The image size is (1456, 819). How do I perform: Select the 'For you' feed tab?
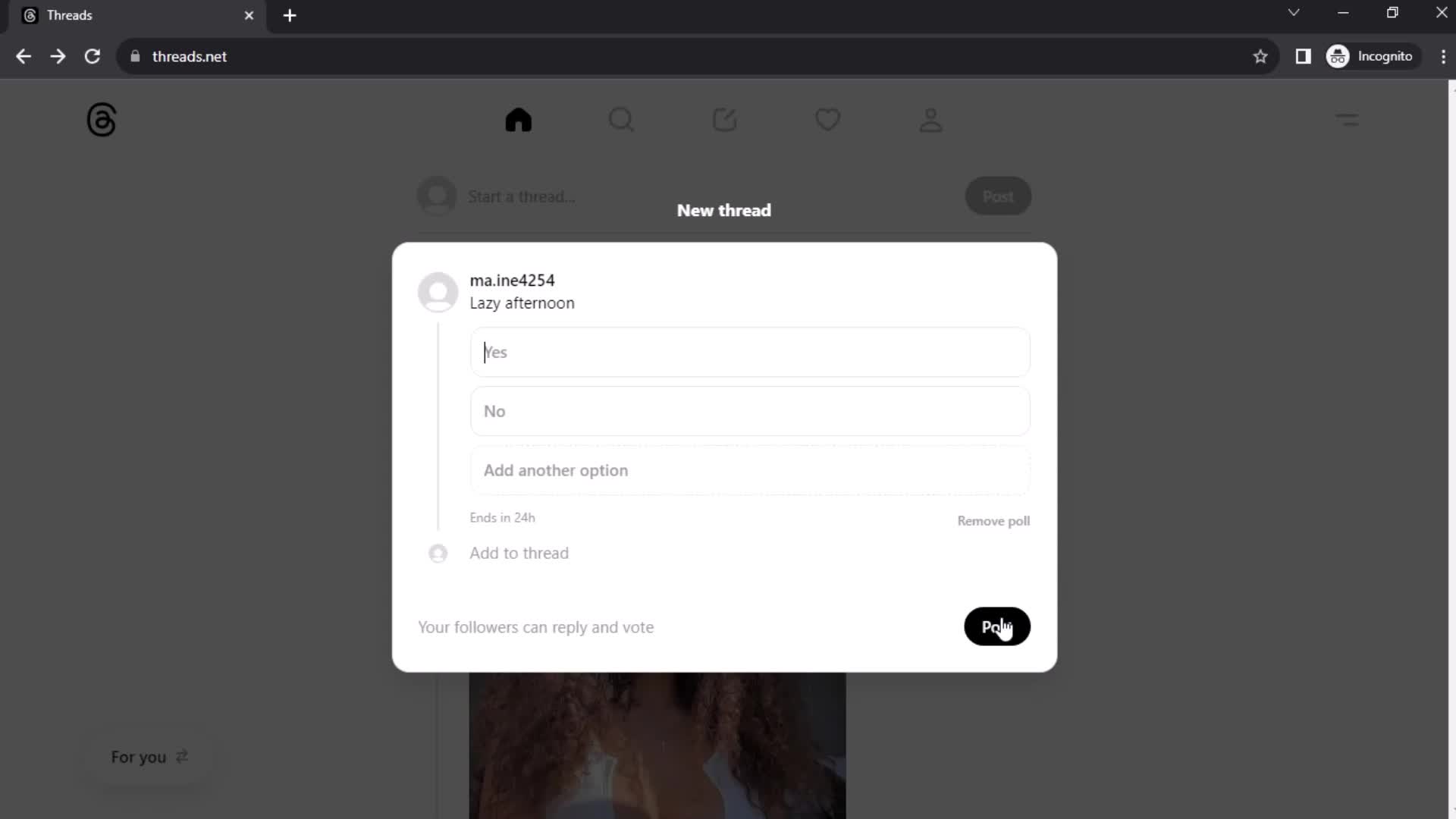[138, 757]
